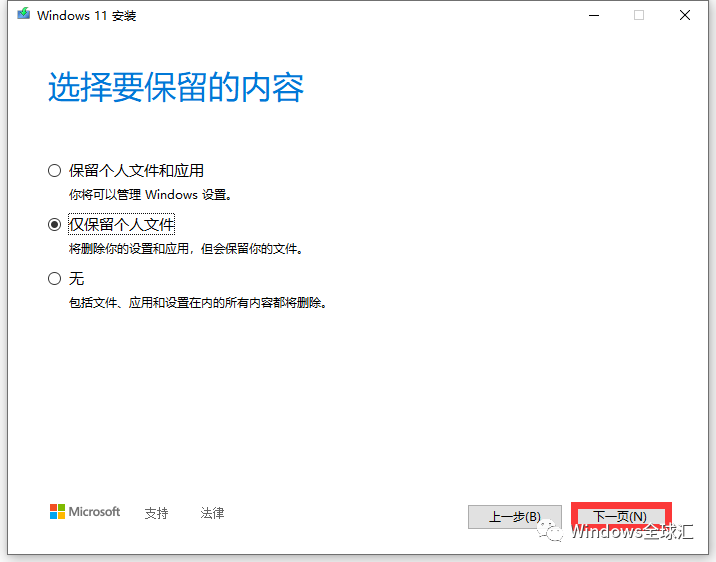Go back with 上一步(B) button

[x=515, y=517]
